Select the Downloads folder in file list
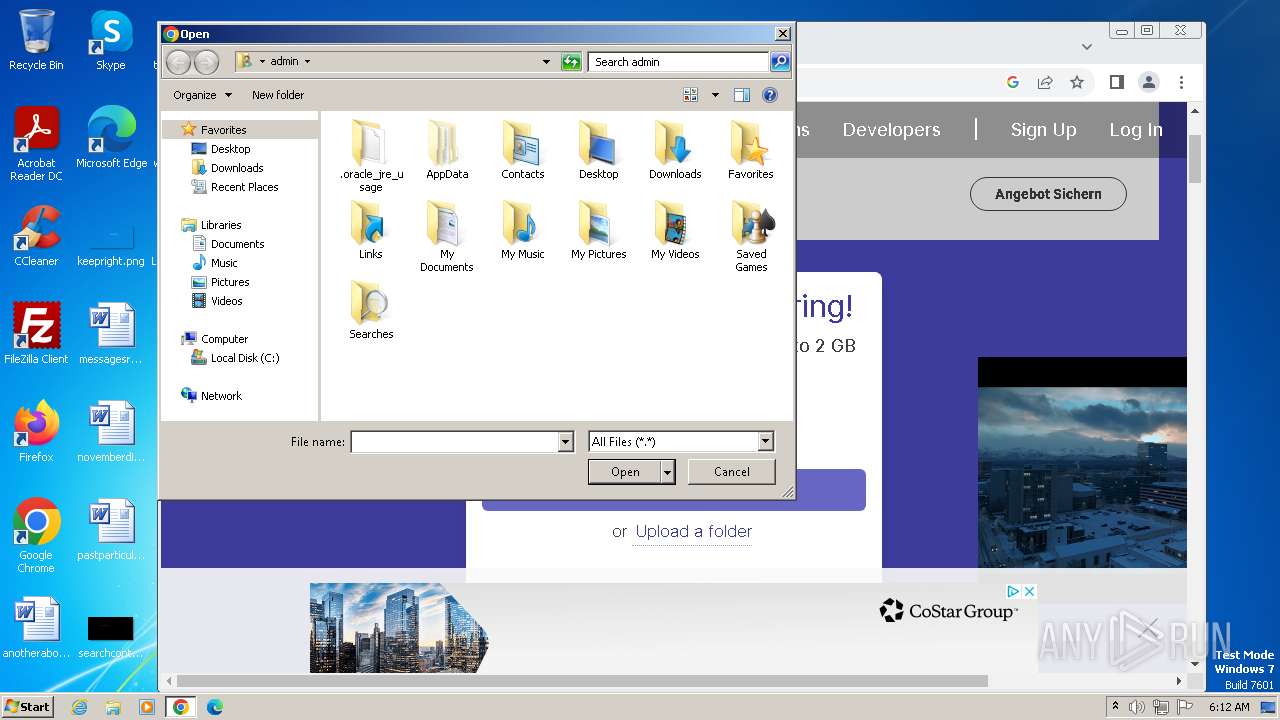1280x720 pixels. [675, 150]
